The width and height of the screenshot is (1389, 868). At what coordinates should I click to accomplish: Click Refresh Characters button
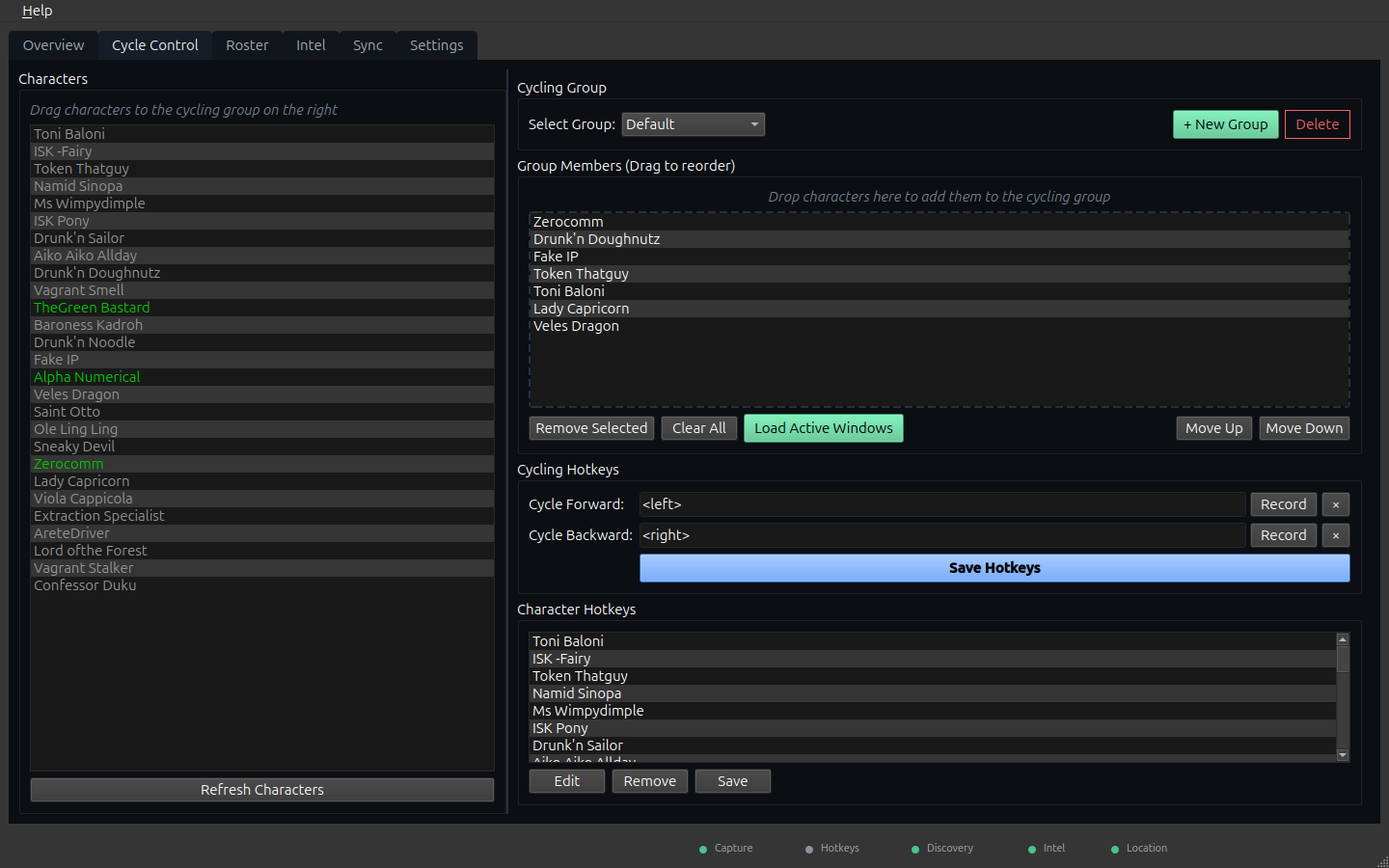(262, 790)
